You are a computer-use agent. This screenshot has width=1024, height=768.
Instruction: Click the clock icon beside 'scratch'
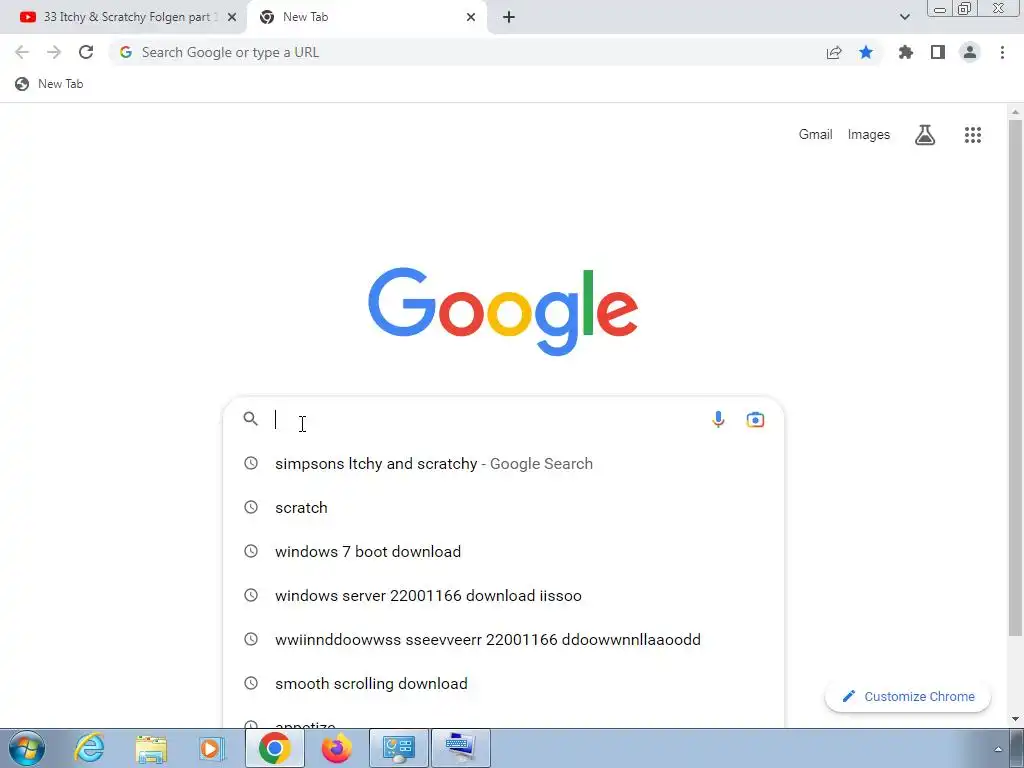251,507
